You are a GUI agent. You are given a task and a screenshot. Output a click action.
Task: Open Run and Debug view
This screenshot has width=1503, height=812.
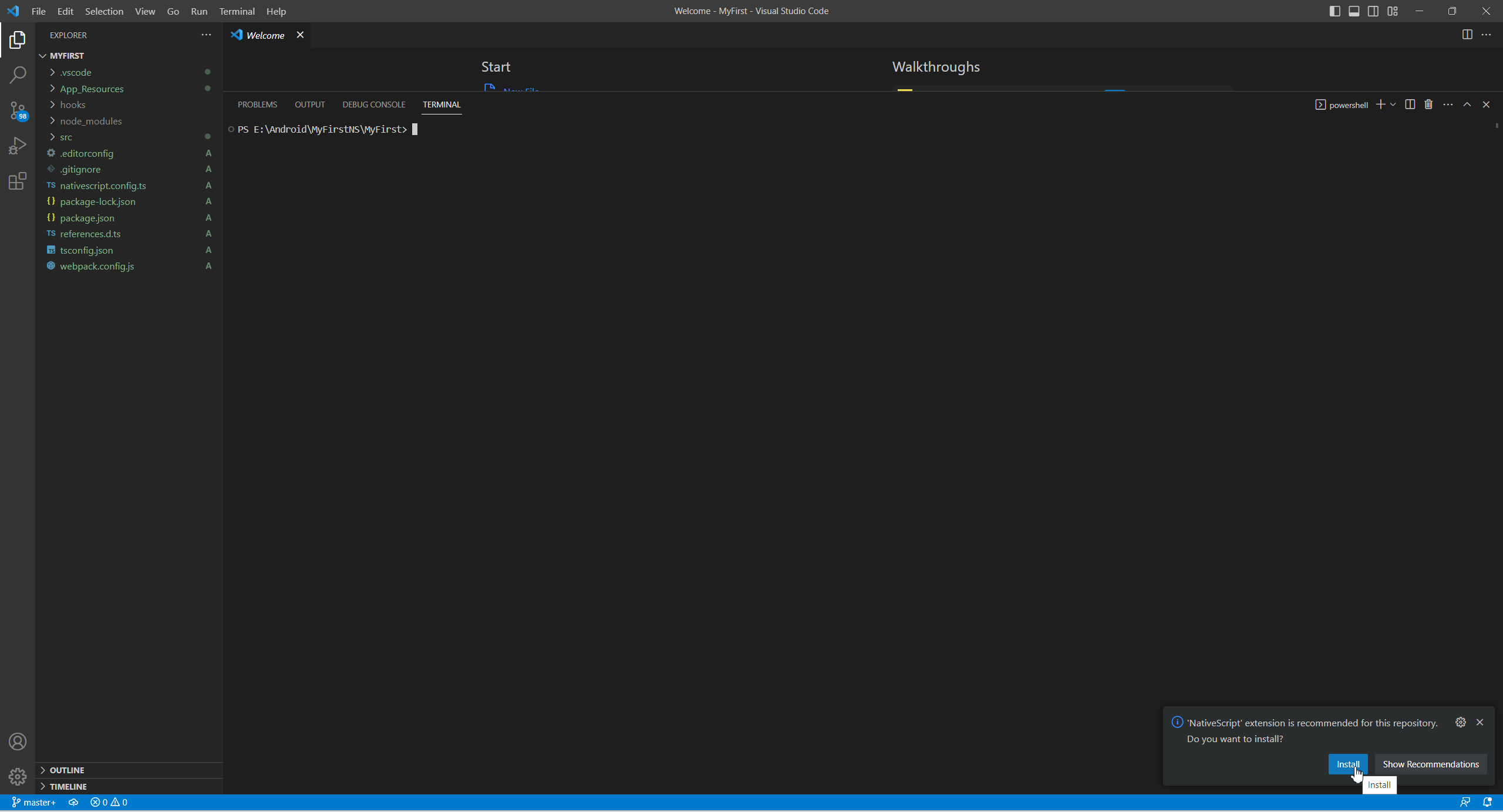tap(18, 146)
